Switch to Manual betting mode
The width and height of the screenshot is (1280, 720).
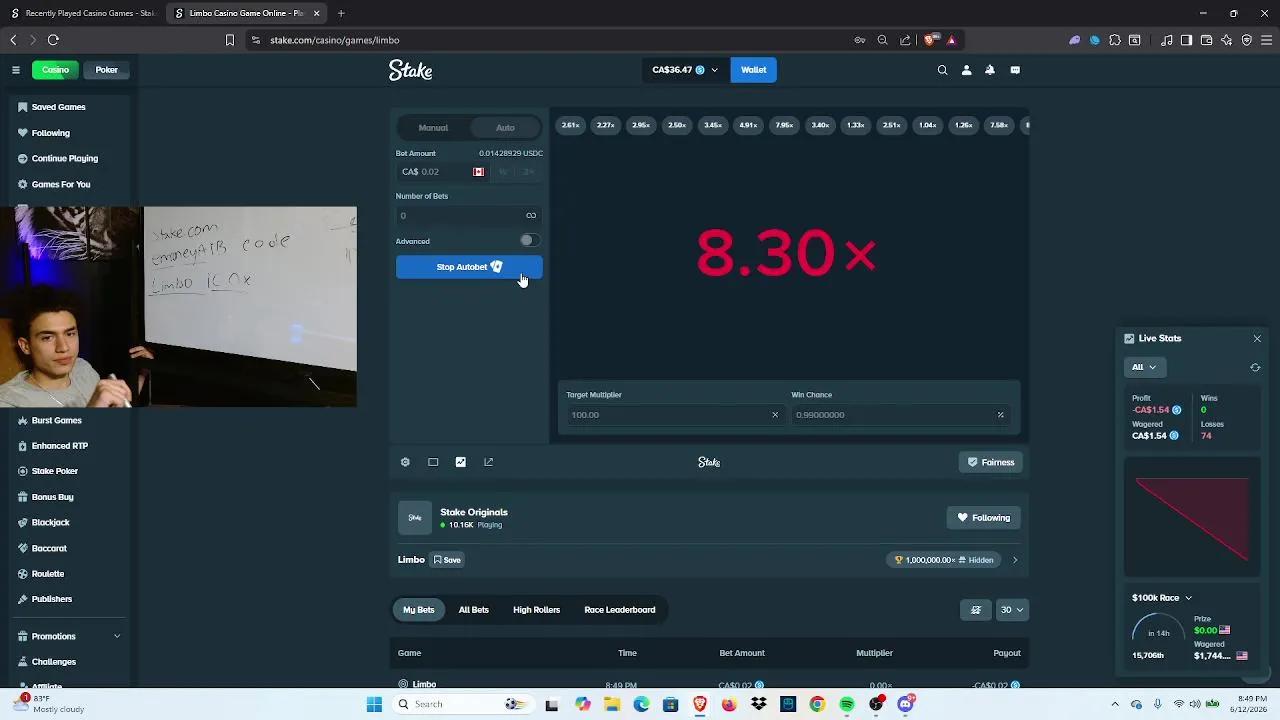[x=433, y=128]
